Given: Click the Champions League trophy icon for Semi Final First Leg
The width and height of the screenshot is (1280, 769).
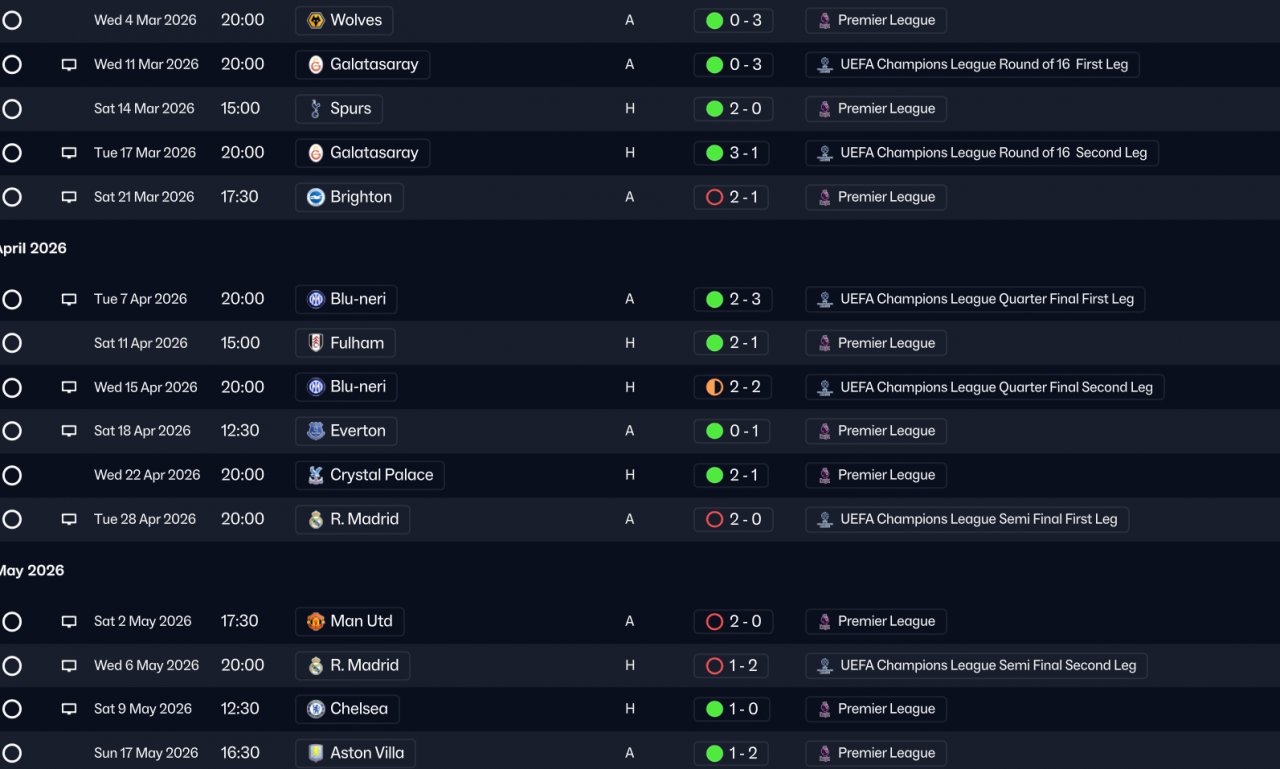Looking at the screenshot, I should tap(825, 519).
